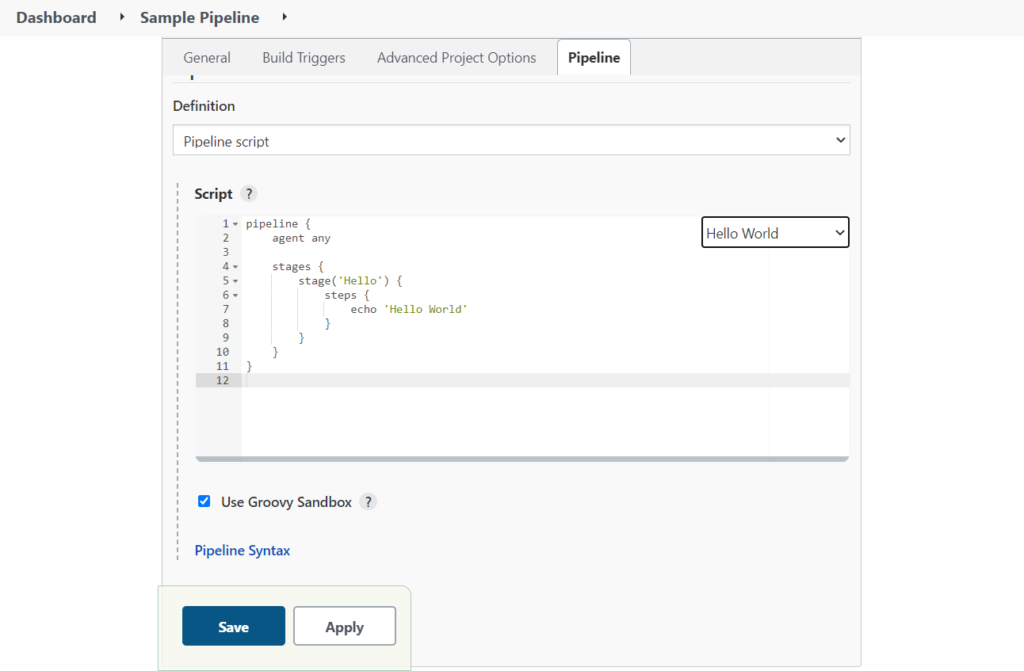Click the Groovy Sandbox help icon
This screenshot has height=671, width=1024.
(x=368, y=501)
